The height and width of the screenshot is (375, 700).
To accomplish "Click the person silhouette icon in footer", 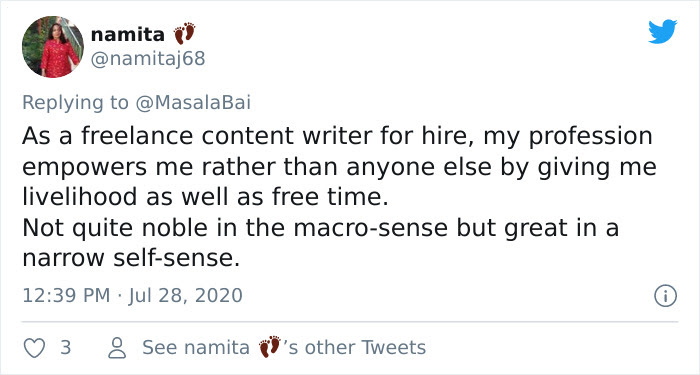I will tap(117, 348).
